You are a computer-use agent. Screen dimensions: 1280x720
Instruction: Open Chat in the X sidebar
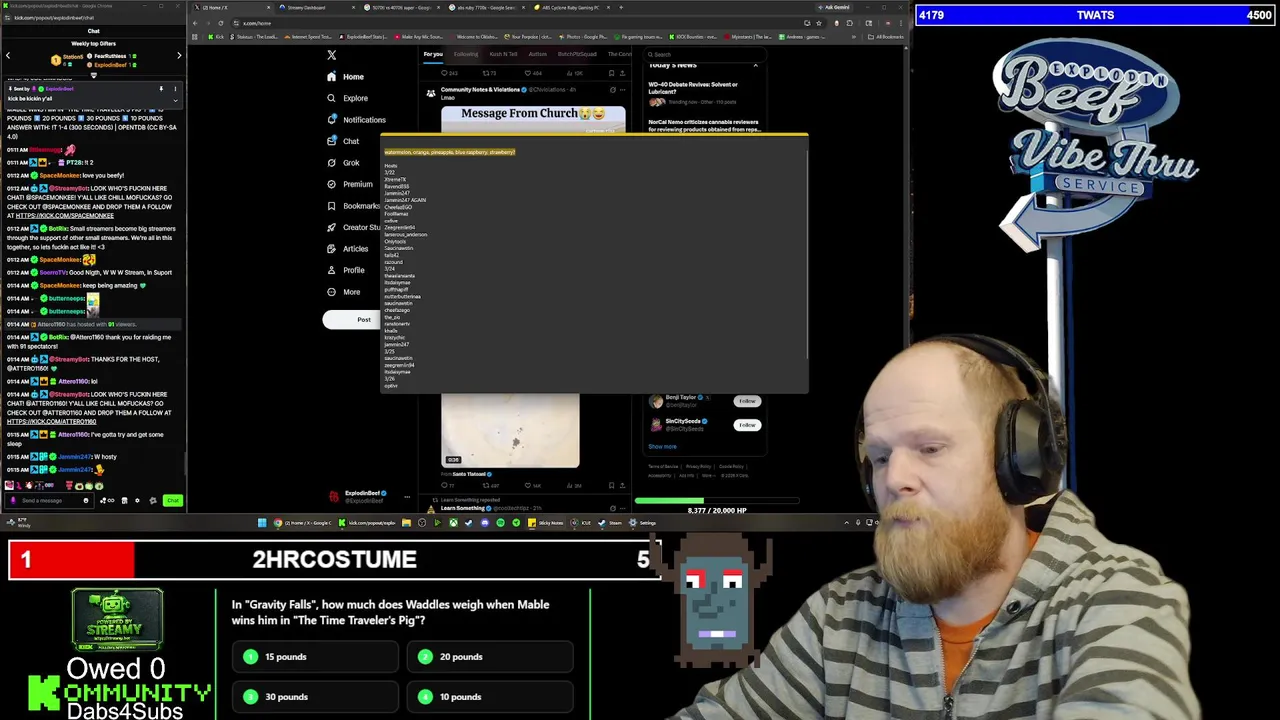342,141
